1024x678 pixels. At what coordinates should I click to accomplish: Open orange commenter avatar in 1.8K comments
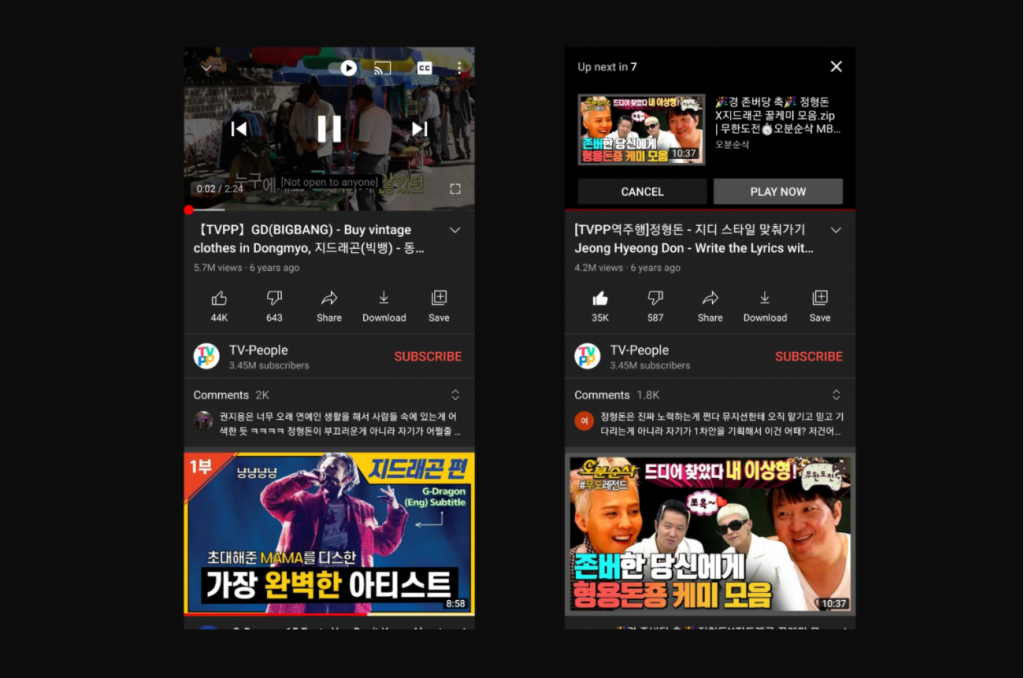point(584,421)
